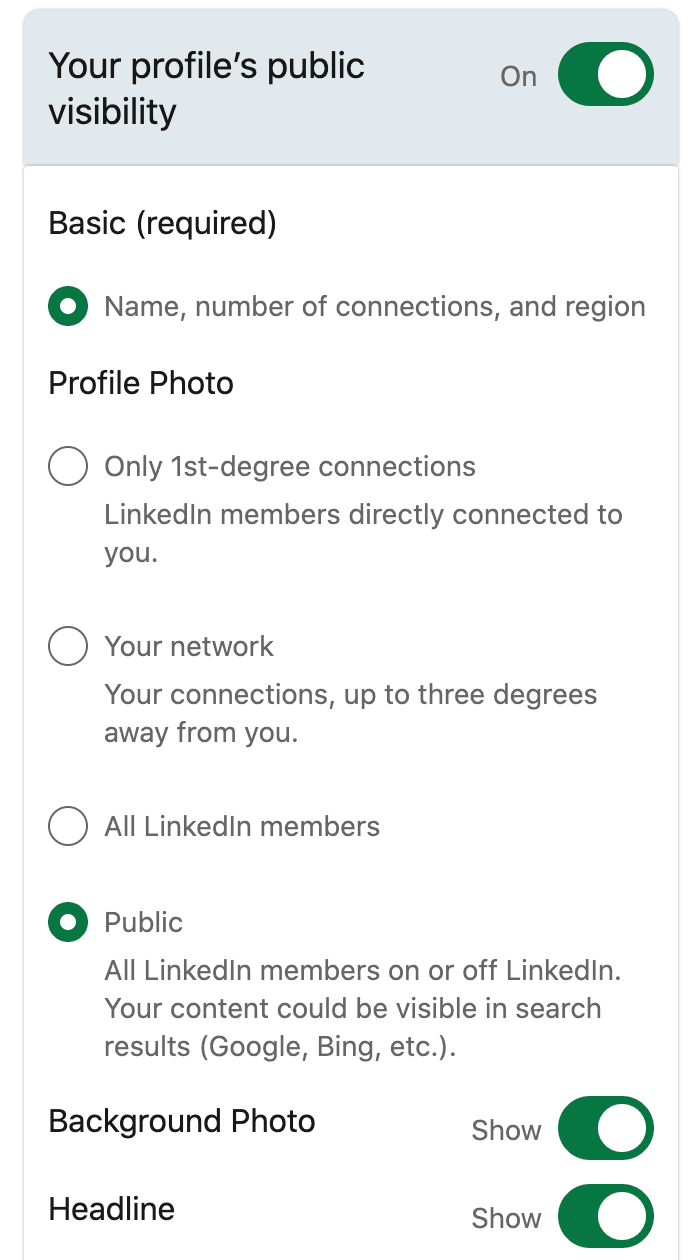Click the "On" label beside the main toggle
Screen dimensions: 698x1260
(518, 75)
